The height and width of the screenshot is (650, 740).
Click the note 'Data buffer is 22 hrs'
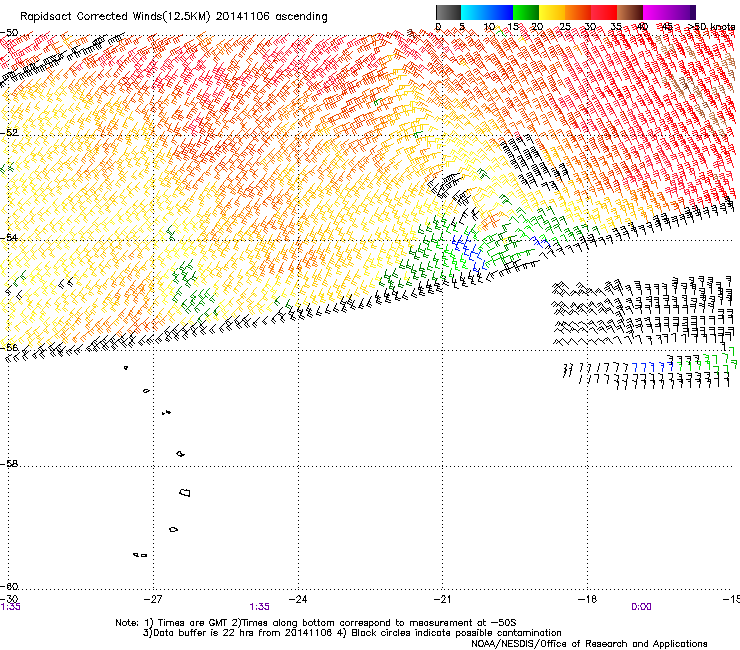pos(203,633)
